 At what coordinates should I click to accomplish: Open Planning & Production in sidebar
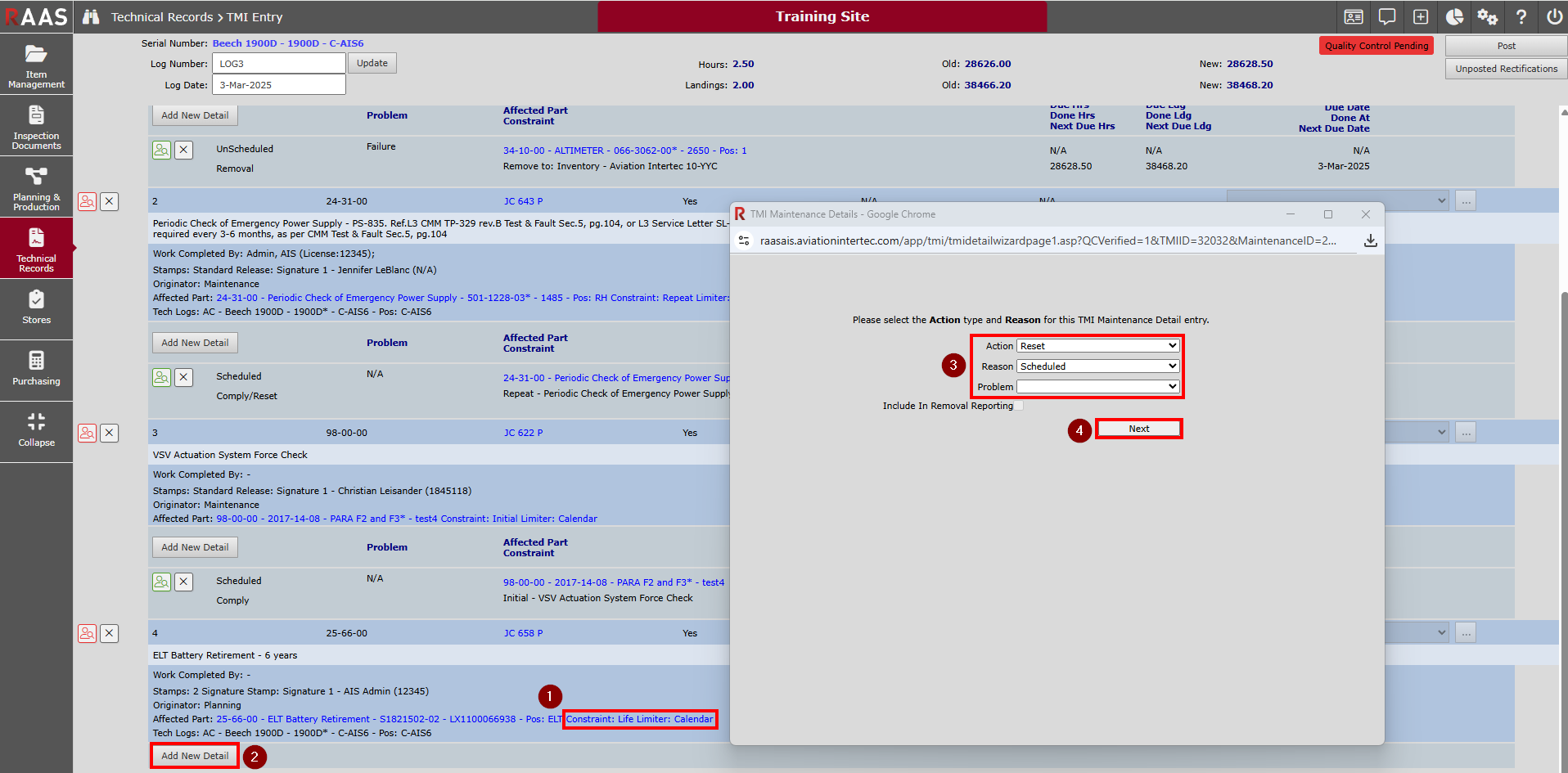click(36, 188)
